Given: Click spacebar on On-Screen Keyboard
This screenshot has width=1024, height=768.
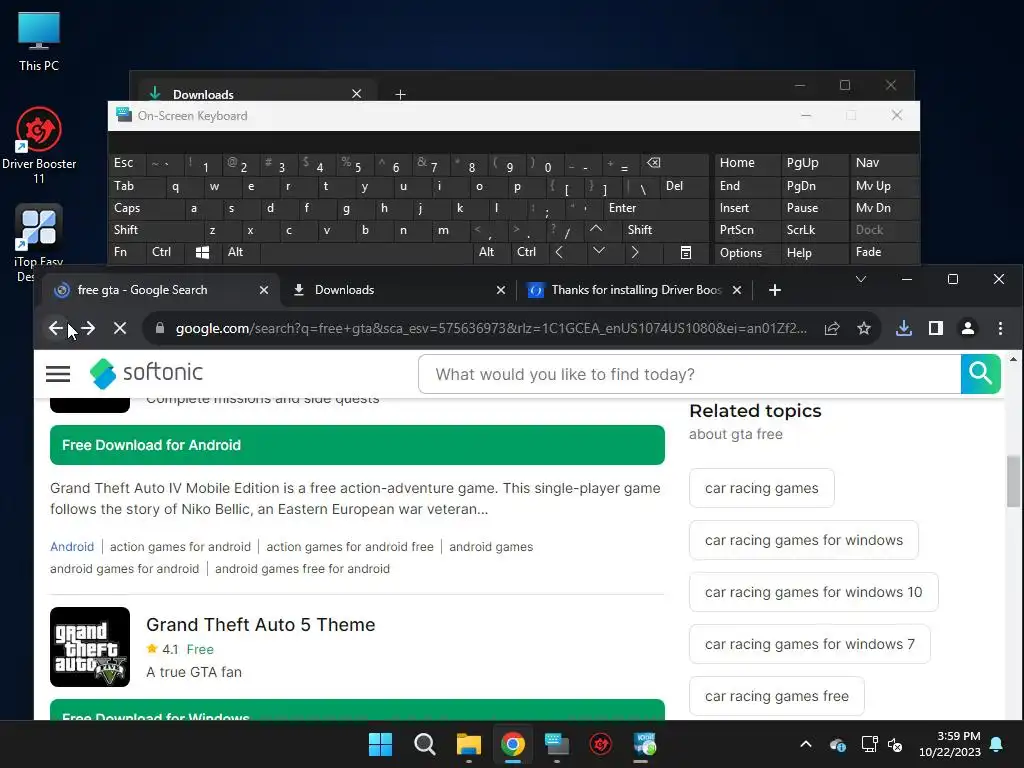Looking at the screenshot, I should click(x=366, y=252).
